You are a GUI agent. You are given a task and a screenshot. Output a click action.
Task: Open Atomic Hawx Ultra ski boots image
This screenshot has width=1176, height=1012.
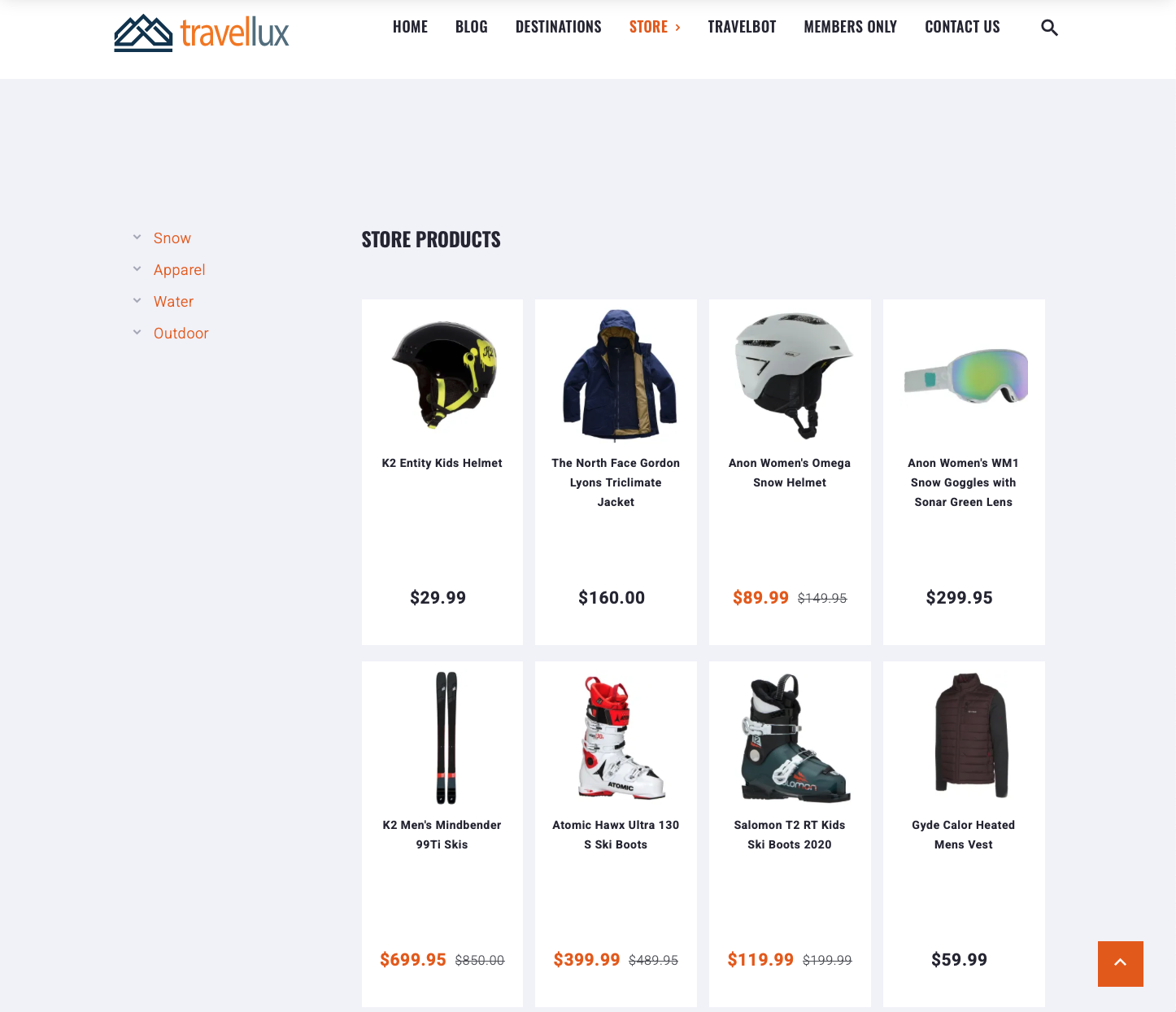621,737
